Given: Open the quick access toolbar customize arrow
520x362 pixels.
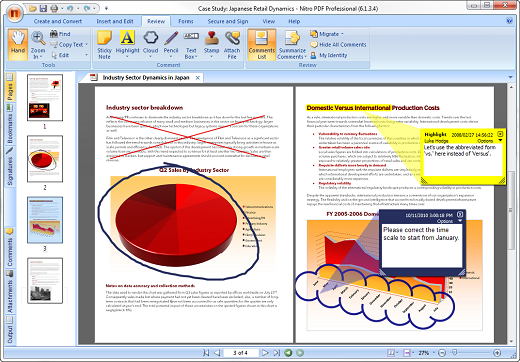Looking at the screenshot, I should [106, 8].
